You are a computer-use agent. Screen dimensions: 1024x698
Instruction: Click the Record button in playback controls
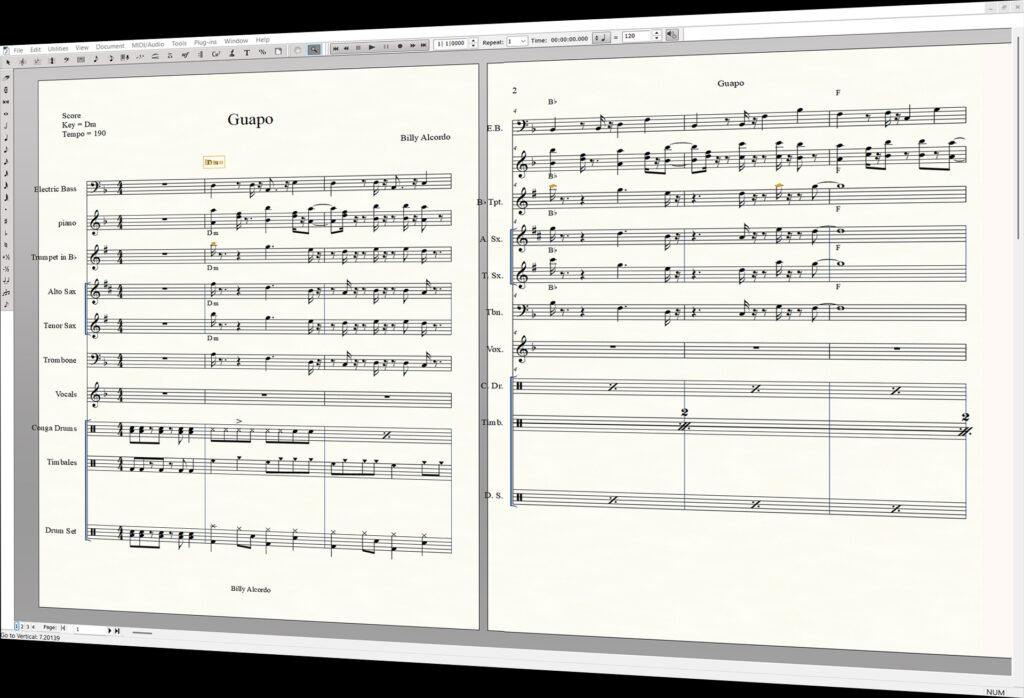400,46
